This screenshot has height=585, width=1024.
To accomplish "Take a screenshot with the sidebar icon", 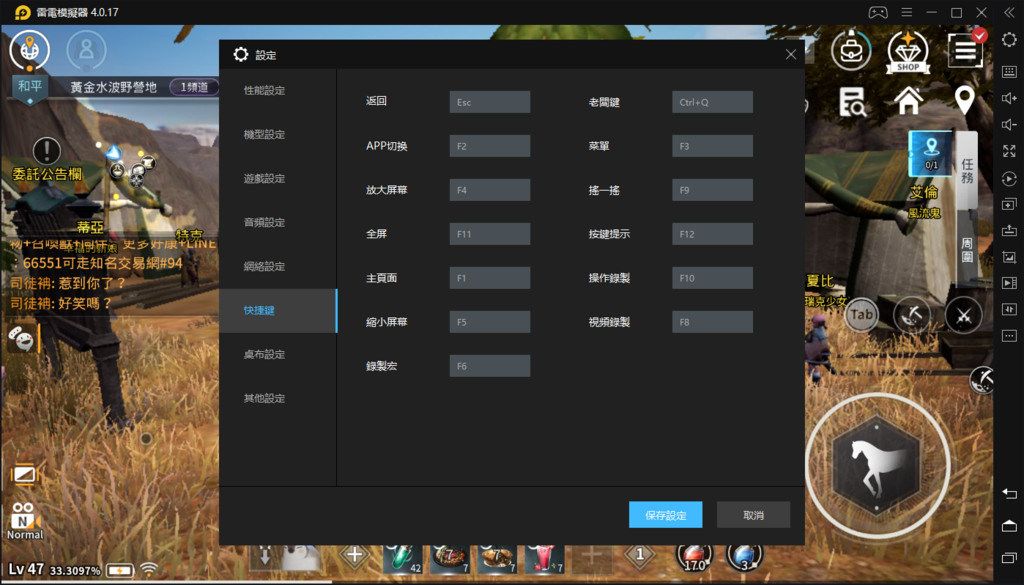I will click(x=1009, y=257).
